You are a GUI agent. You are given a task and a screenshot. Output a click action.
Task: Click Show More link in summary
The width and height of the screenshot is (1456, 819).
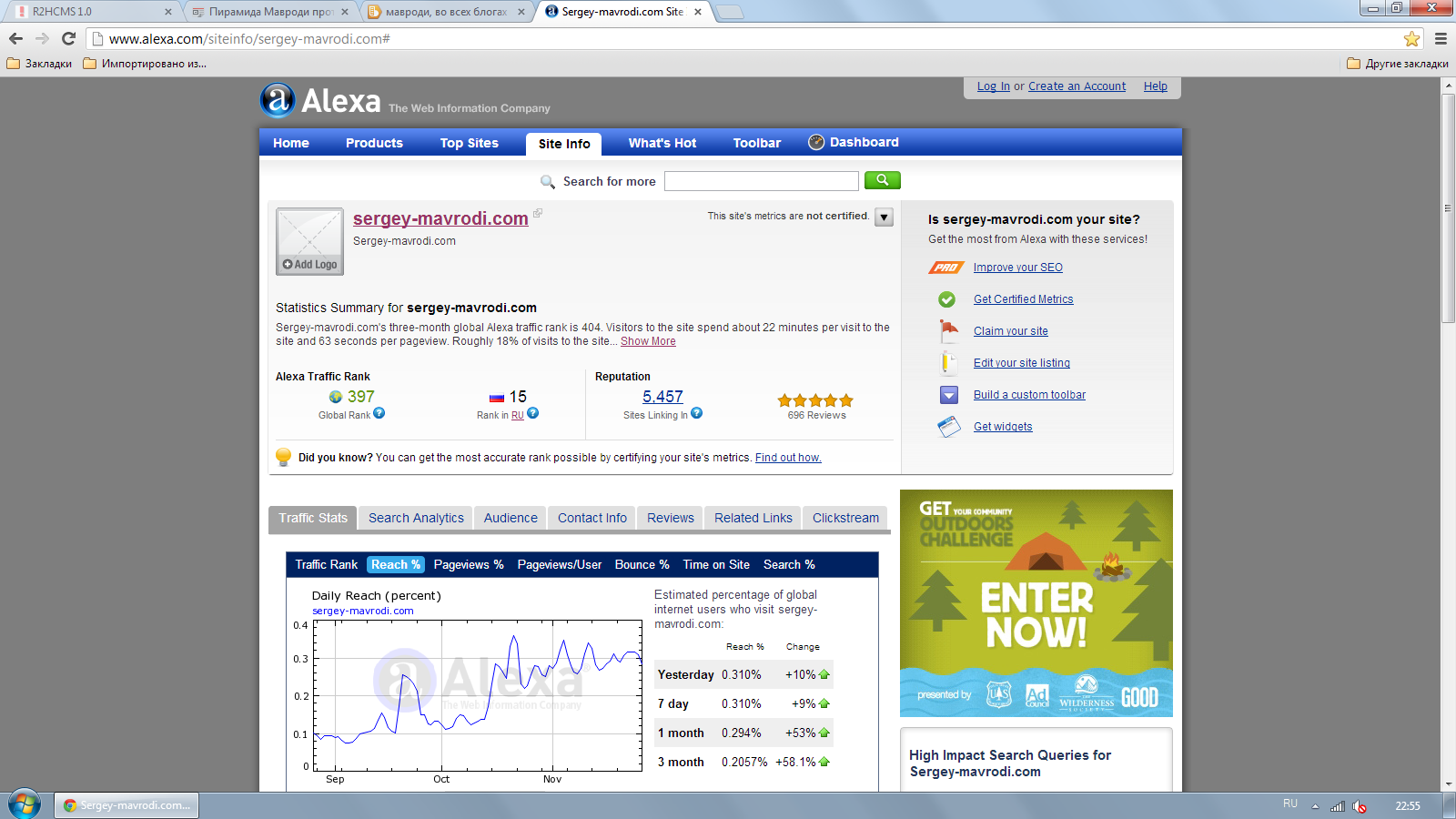648,341
